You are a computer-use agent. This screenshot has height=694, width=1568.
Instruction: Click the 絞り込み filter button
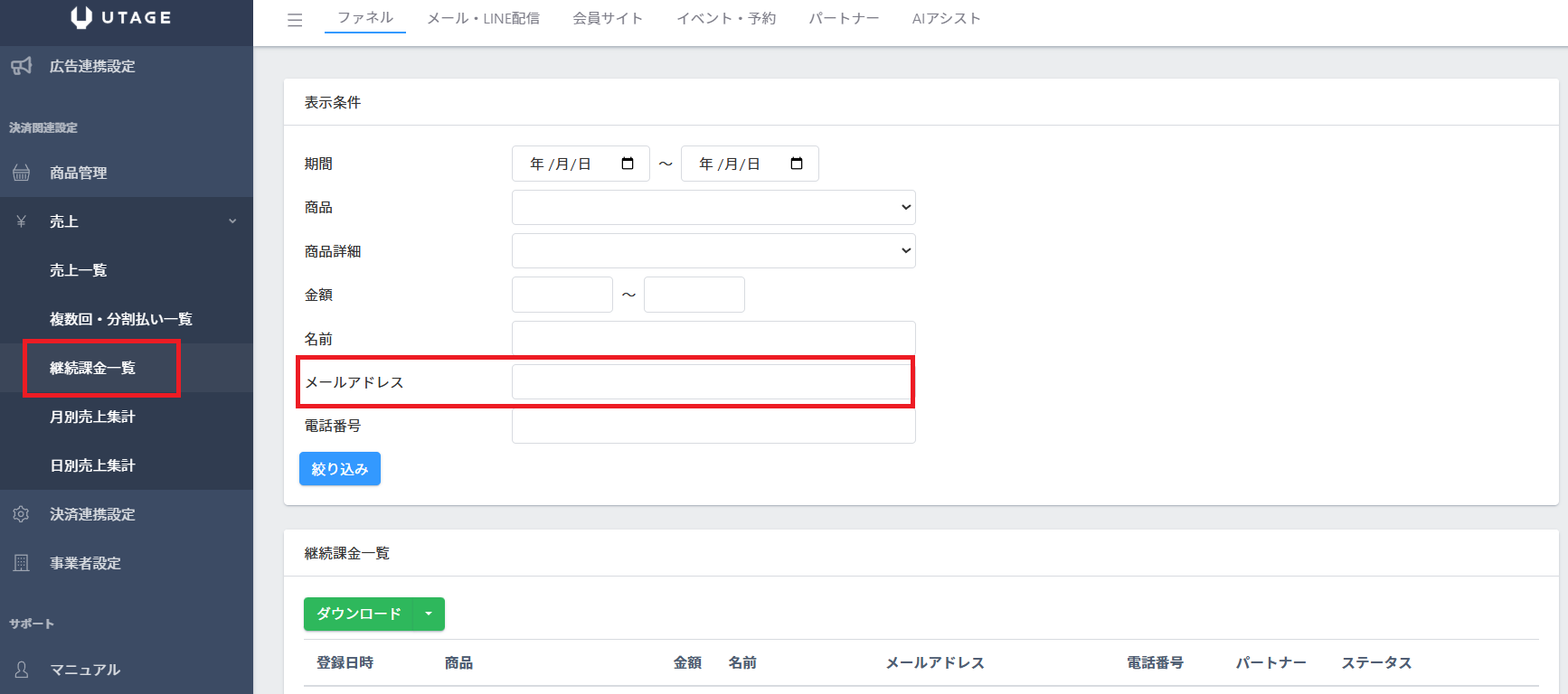340,469
